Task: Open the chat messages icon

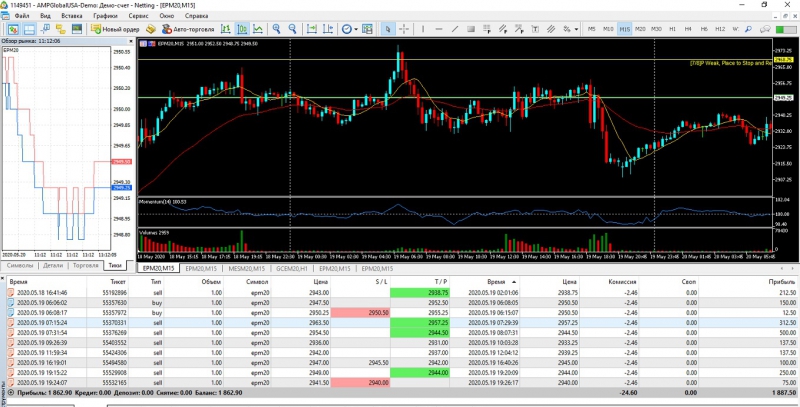Action: pyautogui.click(x=765, y=29)
